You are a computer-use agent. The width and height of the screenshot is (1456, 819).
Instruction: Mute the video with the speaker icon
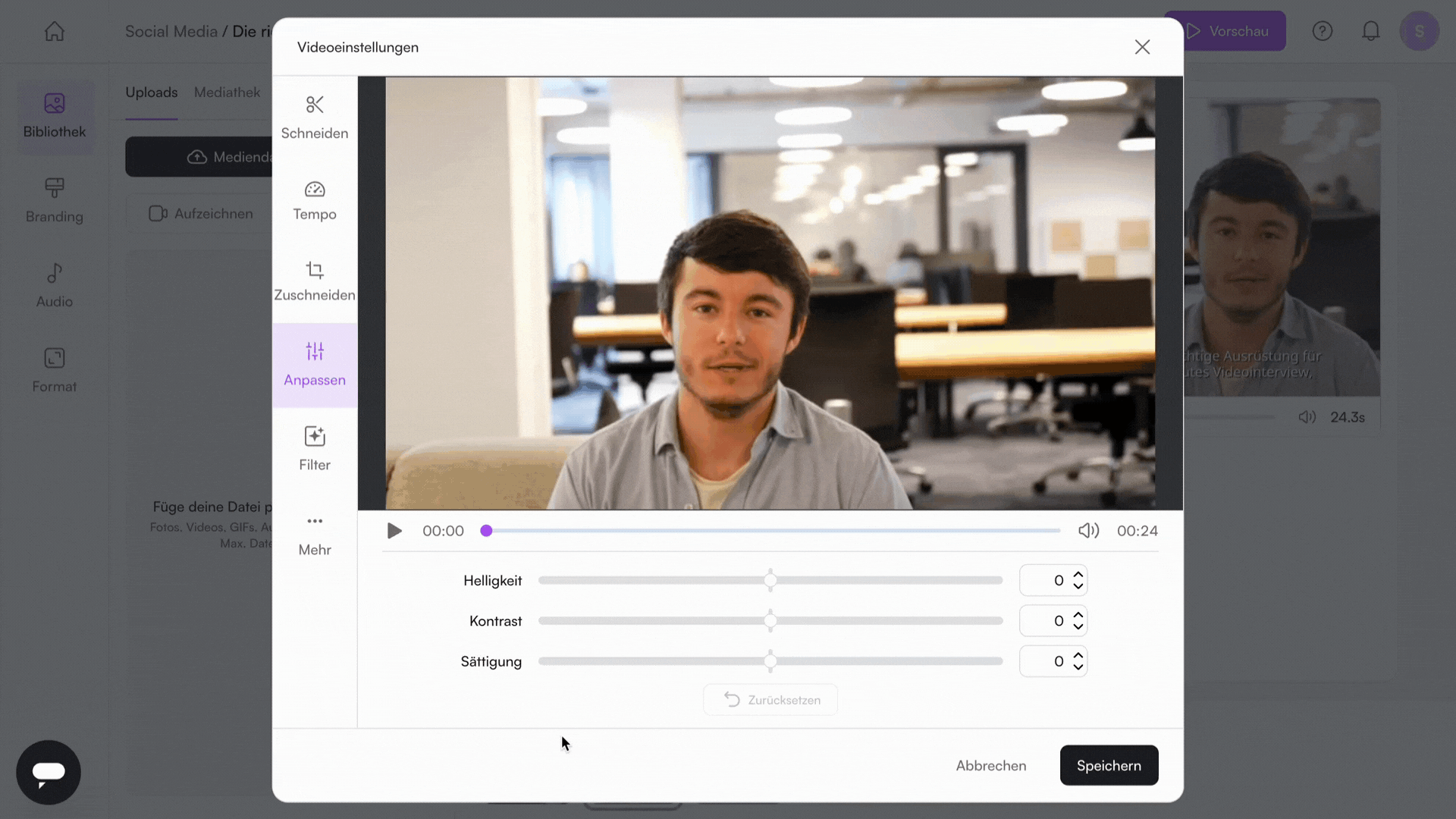point(1088,531)
